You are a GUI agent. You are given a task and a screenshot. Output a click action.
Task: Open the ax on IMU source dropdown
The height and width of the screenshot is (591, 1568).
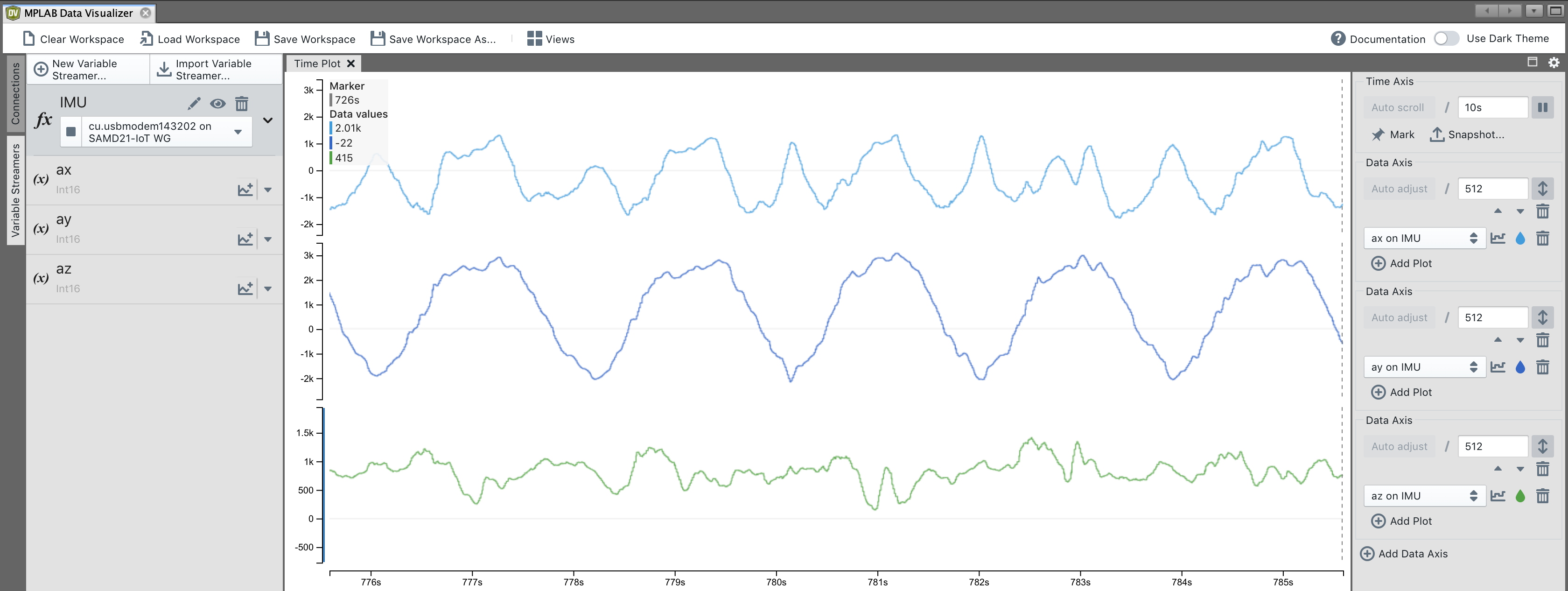tap(1423, 239)
